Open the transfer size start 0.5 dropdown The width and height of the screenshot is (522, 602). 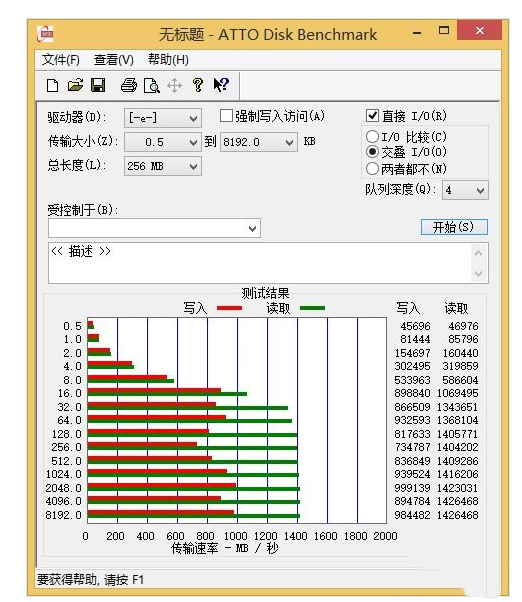[163, 142]
